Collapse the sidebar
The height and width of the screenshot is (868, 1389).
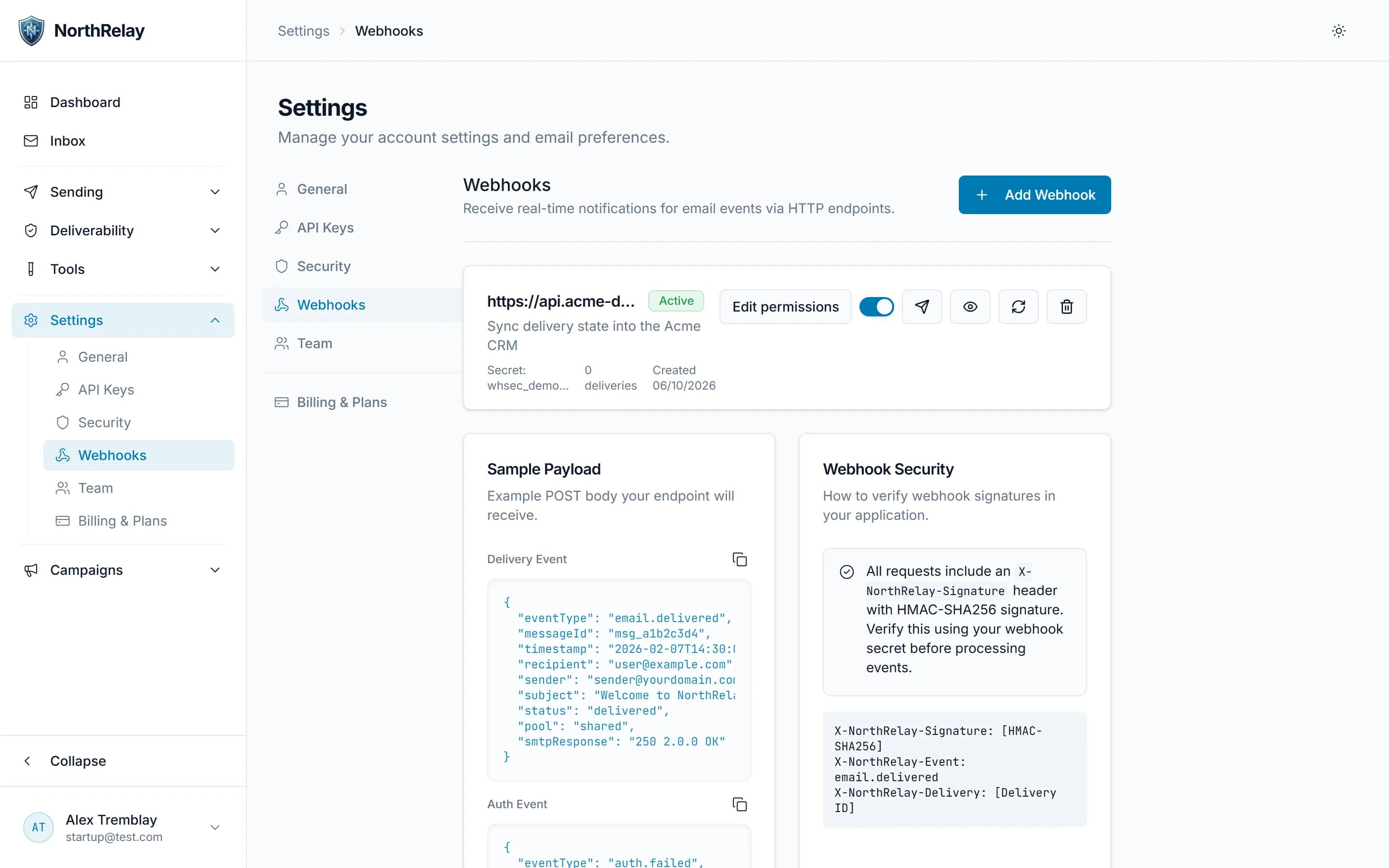click(123, 760)
